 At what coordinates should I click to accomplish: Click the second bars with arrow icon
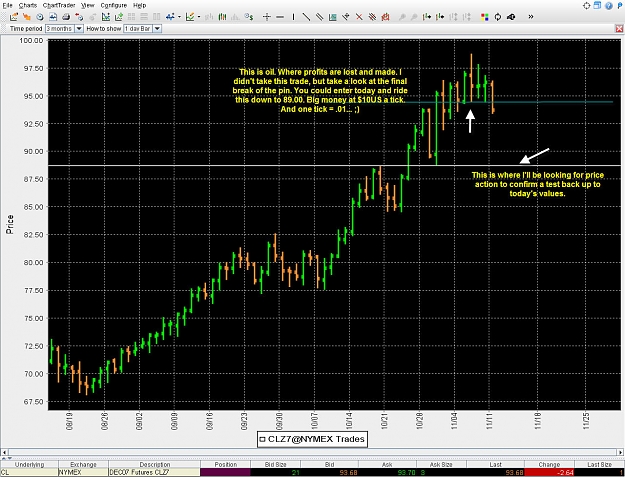[440, 17]
